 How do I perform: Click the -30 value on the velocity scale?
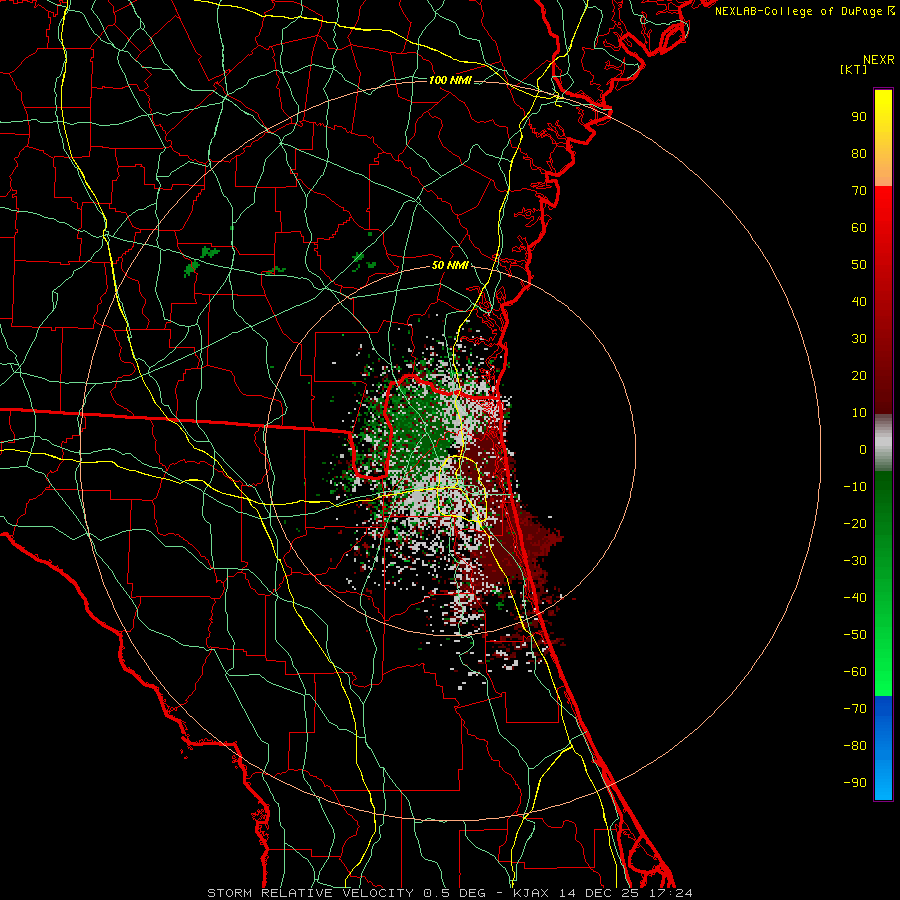click(x=855, y=561)
